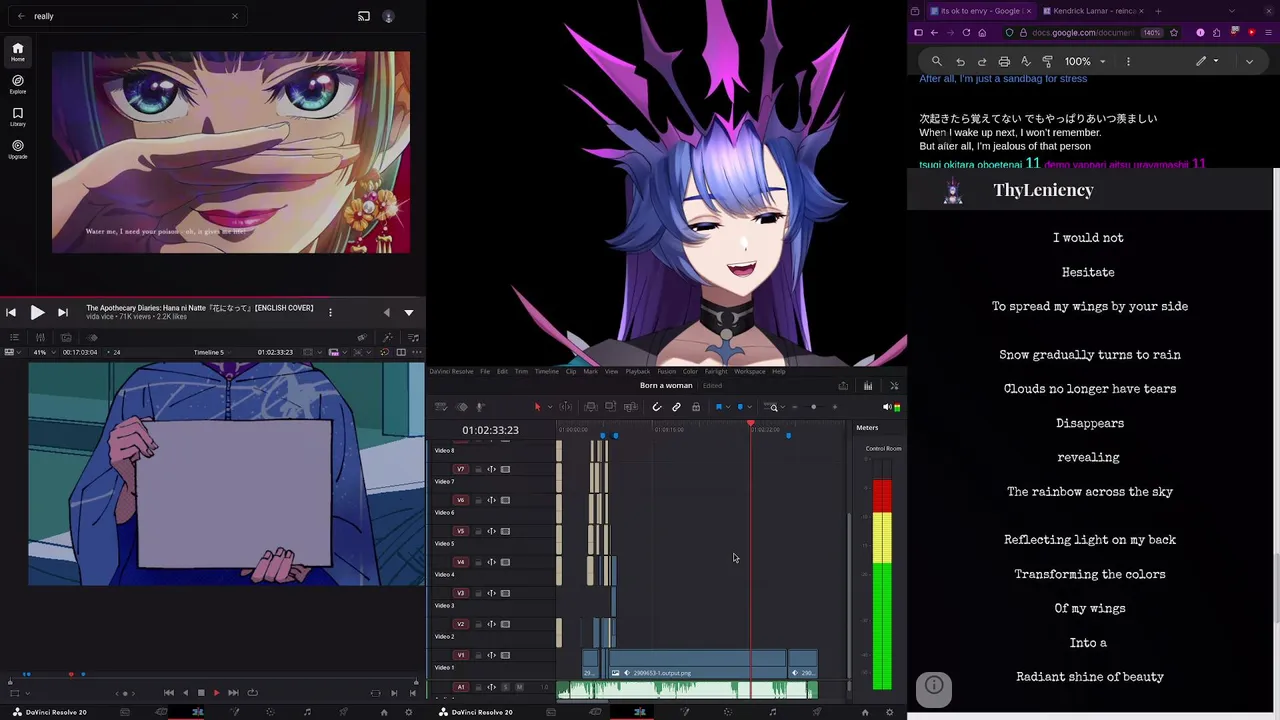Mute audio with the speaker icon
The width and height of the screenshot is (1280, 720).
[x=886, y=407]
